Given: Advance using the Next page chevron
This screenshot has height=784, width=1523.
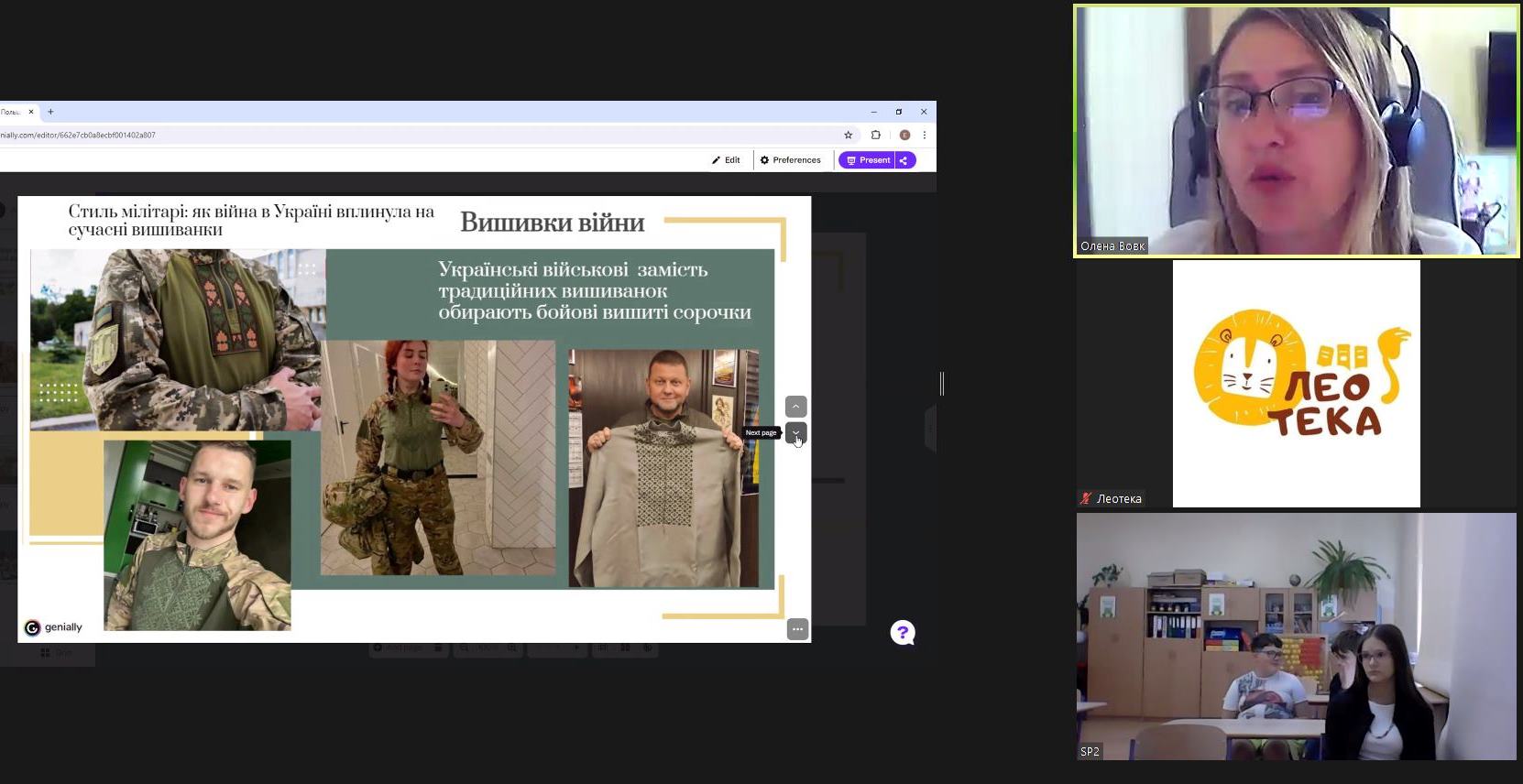Looking at the screenshot, I should point(795,432).
